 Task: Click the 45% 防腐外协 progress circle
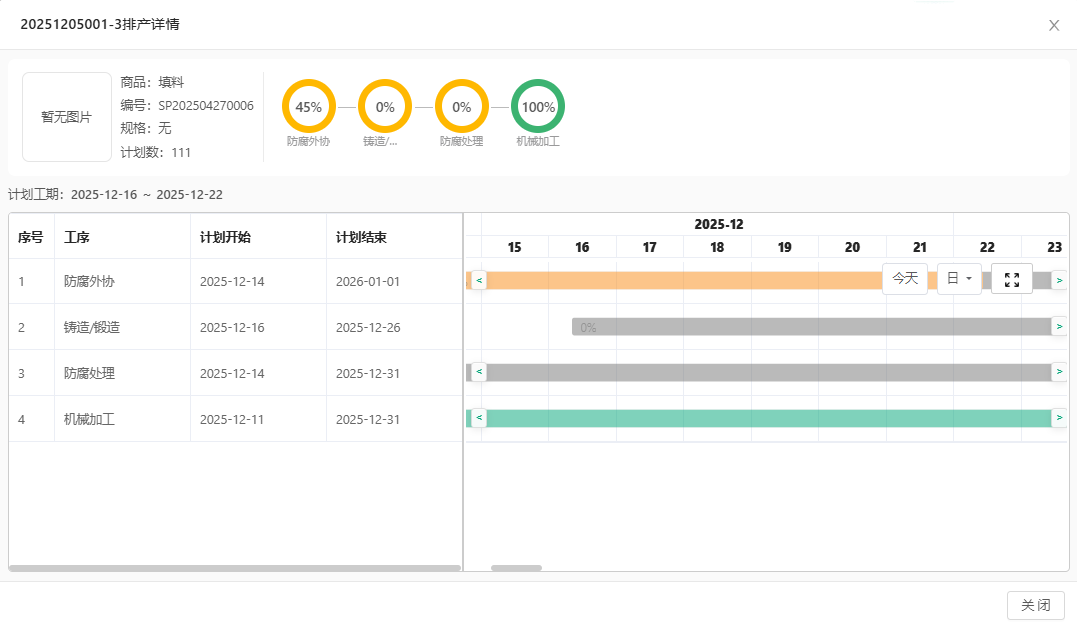pos(308,106)
